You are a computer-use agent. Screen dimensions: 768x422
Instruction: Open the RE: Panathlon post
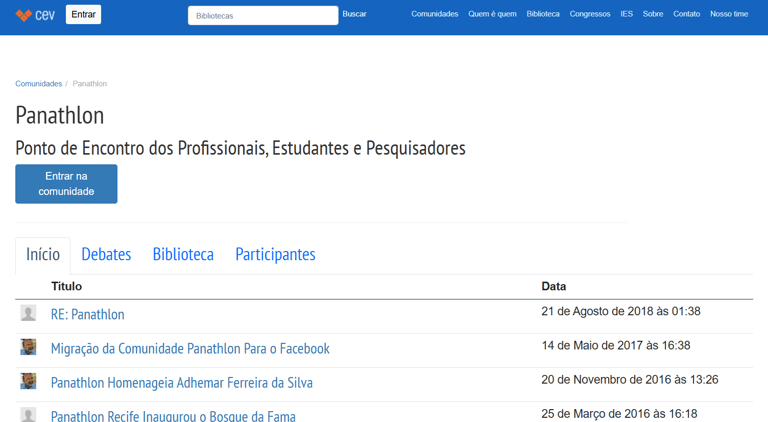point(88,314)
